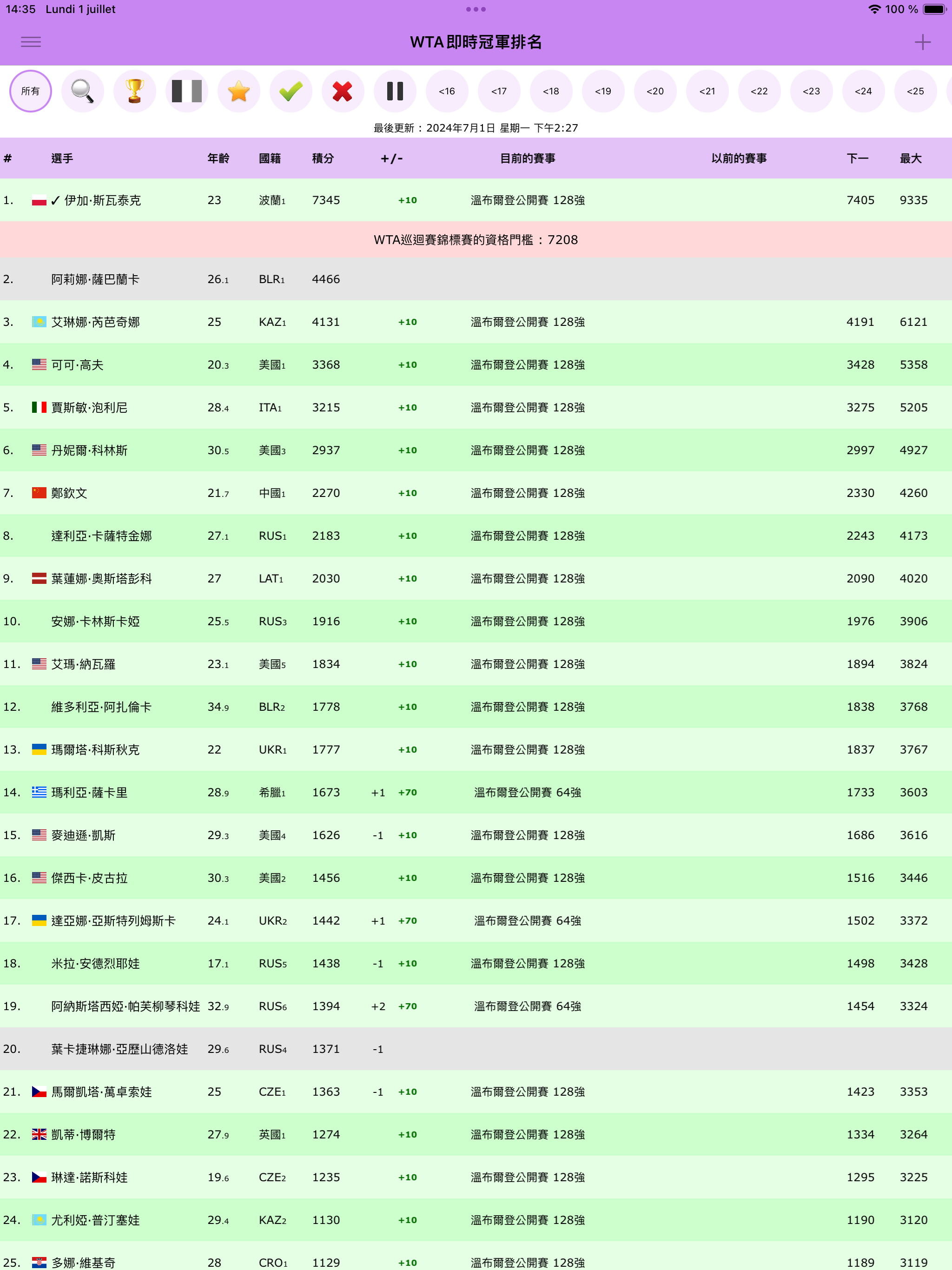Open player row 阿納斯塔西婭·帕芙柳琴科娃

tap(476, 1006)
